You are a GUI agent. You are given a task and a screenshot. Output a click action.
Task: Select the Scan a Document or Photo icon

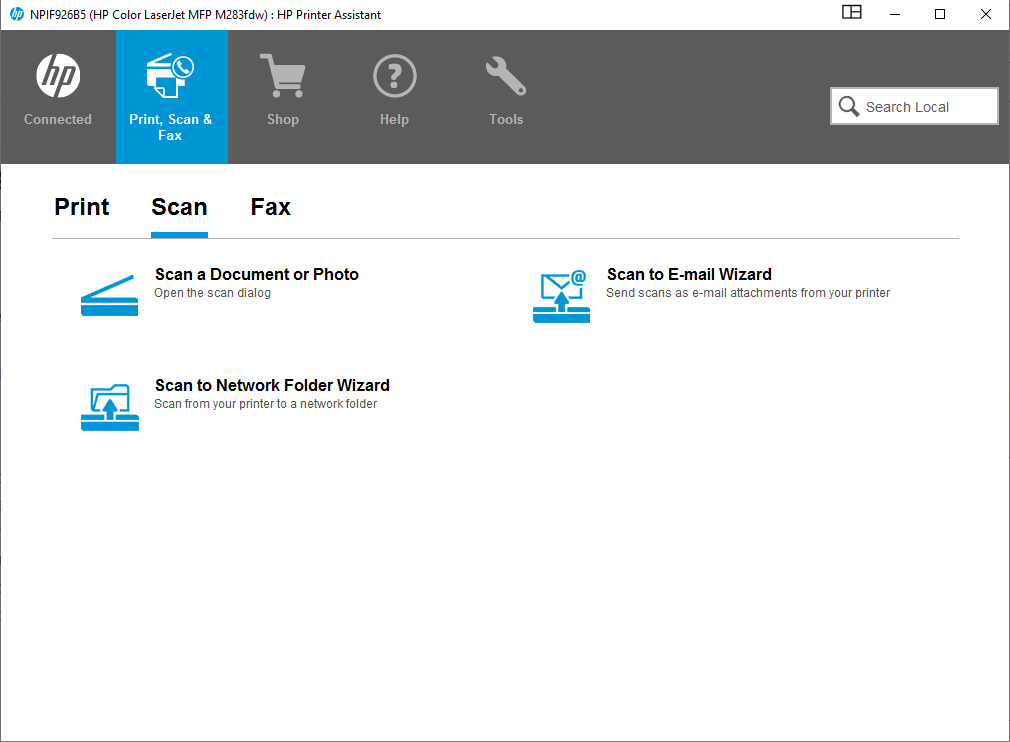pyautogui.click(x=109, y=293)
